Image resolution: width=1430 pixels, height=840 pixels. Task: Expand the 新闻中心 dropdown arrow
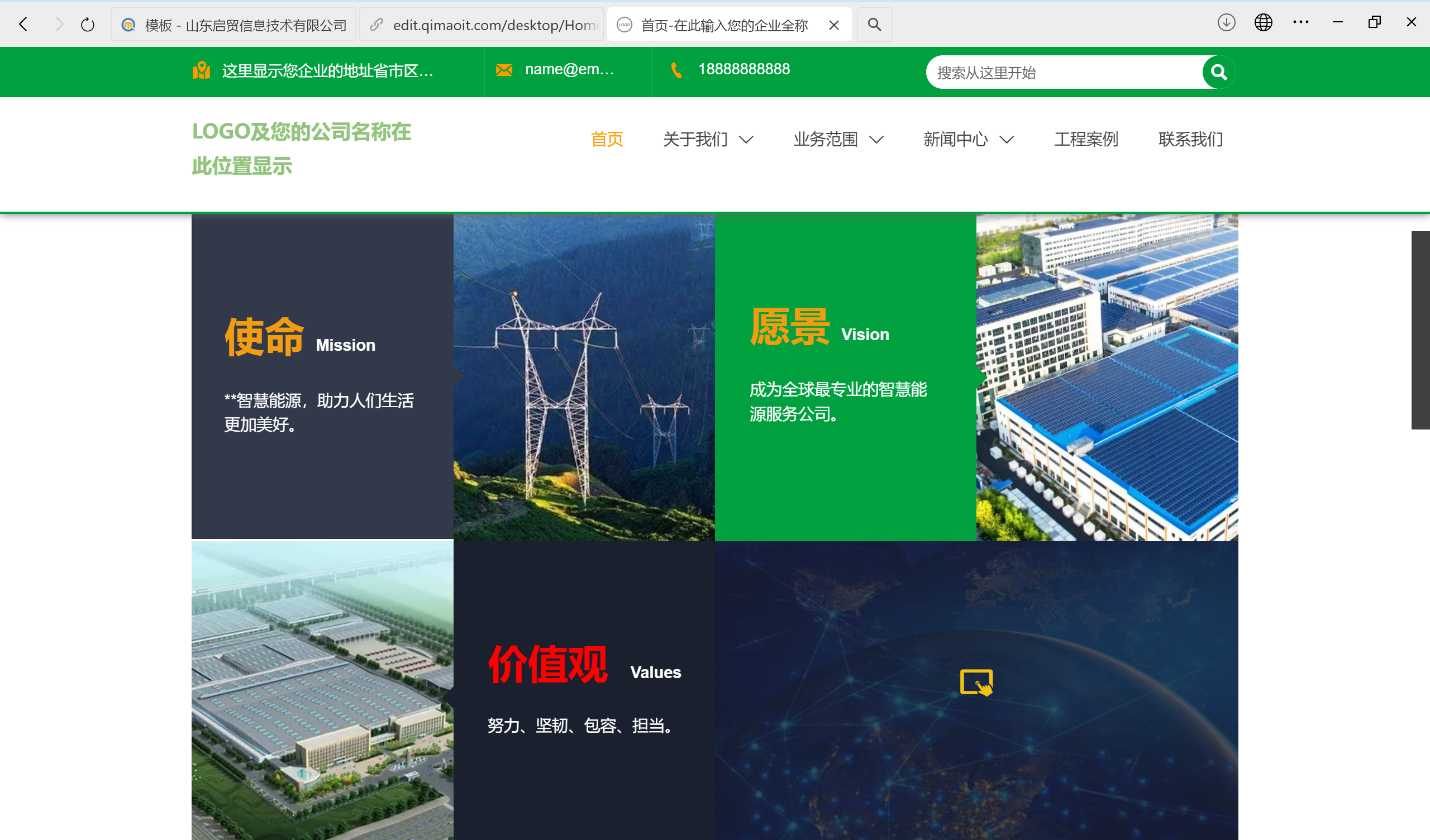pyautogui.click(x=1007, y=139)
